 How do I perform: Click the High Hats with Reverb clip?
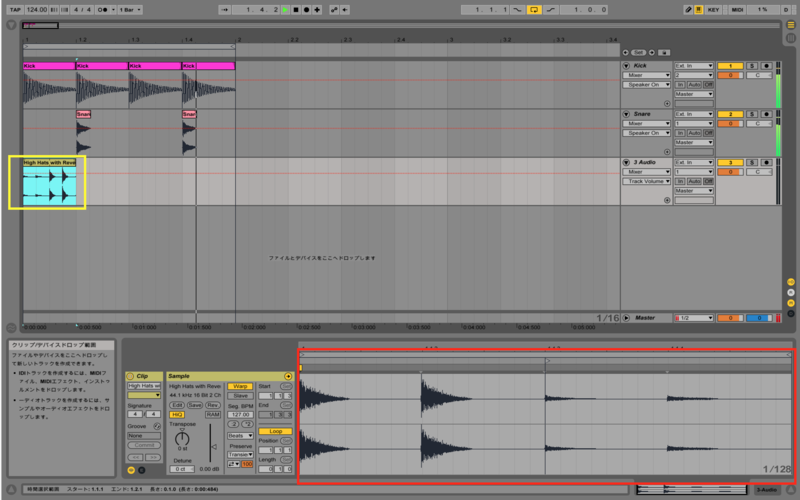click(x=49, y=181)
